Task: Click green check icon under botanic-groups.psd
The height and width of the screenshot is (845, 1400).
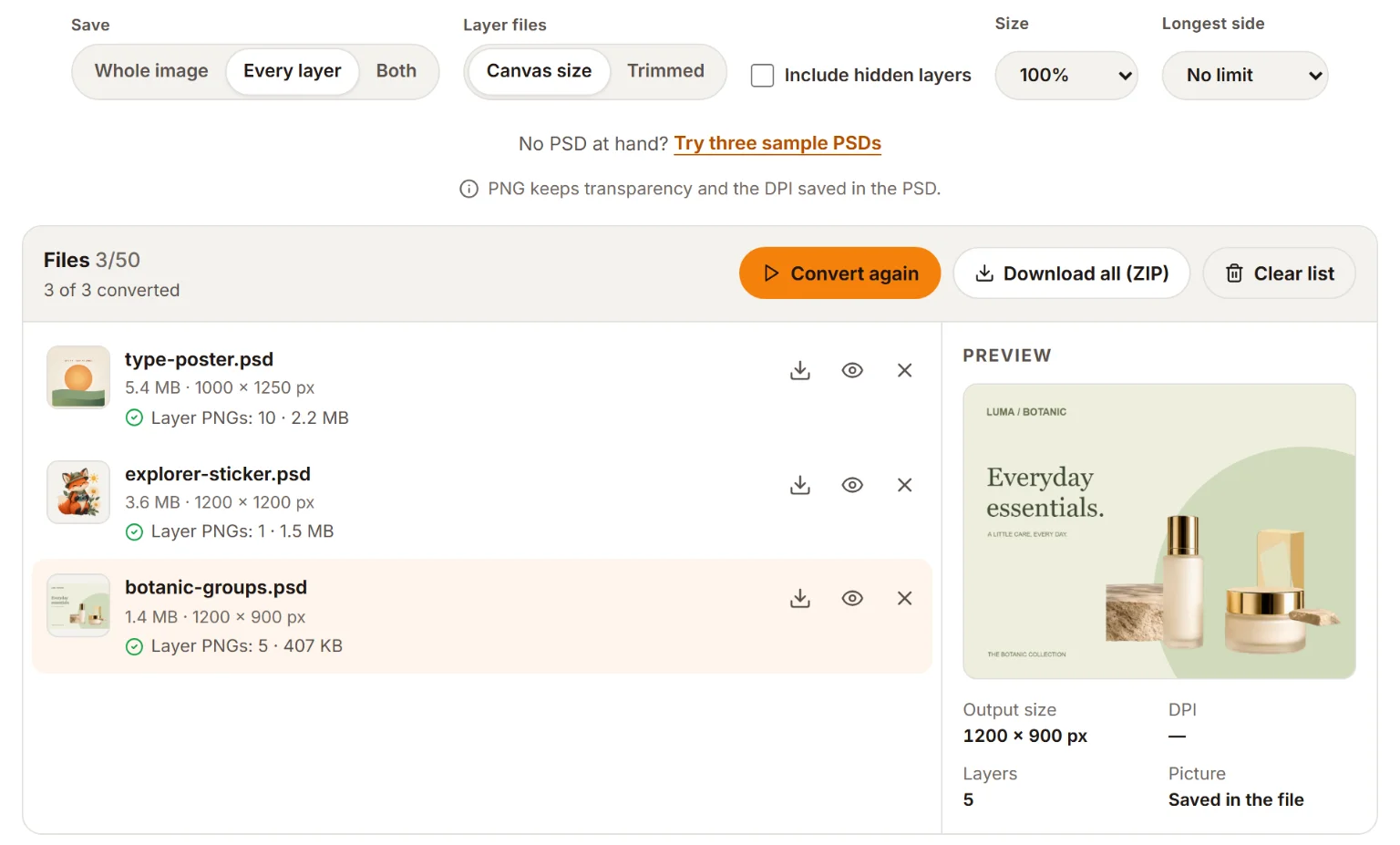Action: click(134, 646)
